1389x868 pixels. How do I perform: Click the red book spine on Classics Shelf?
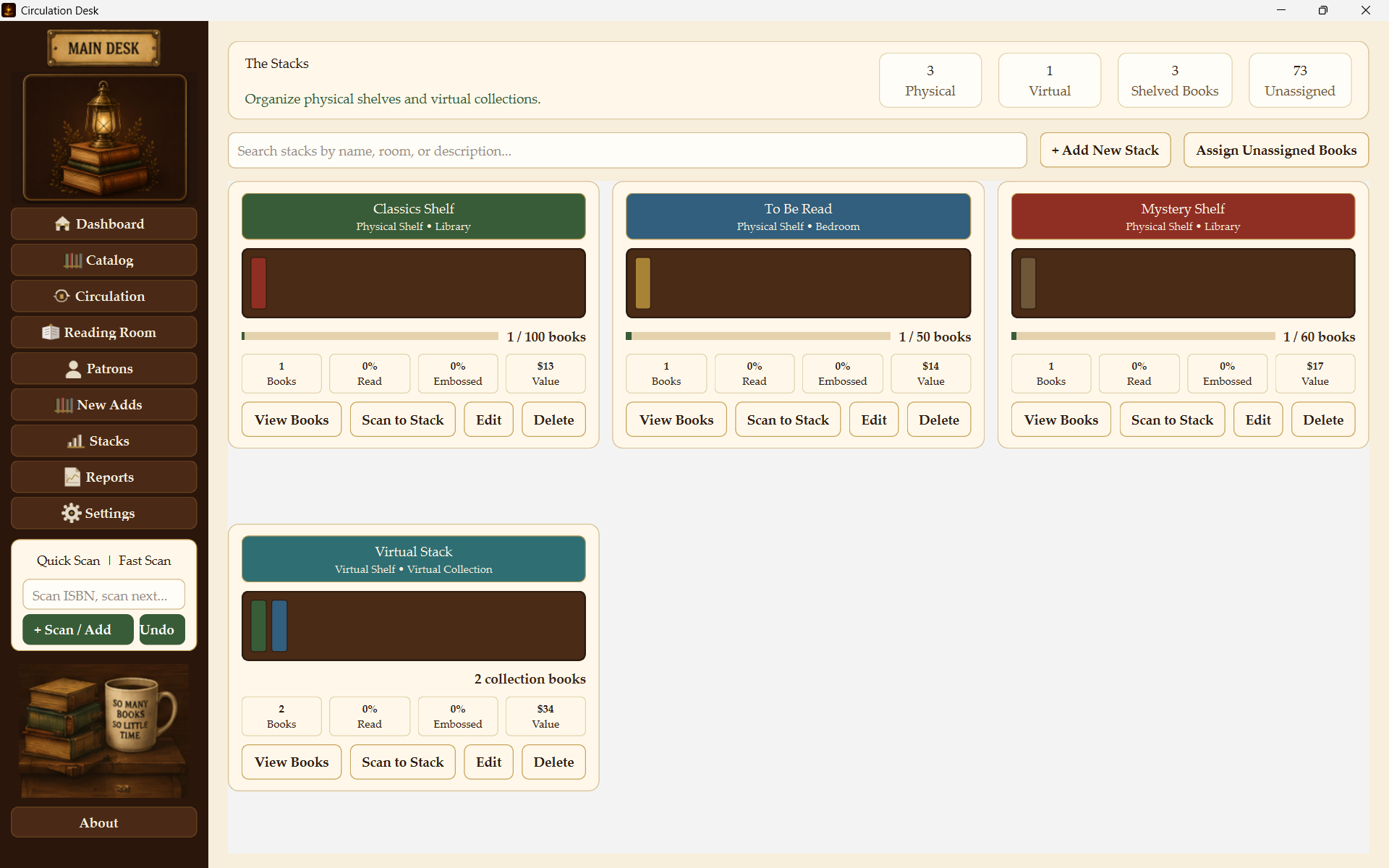click(259, 284)
